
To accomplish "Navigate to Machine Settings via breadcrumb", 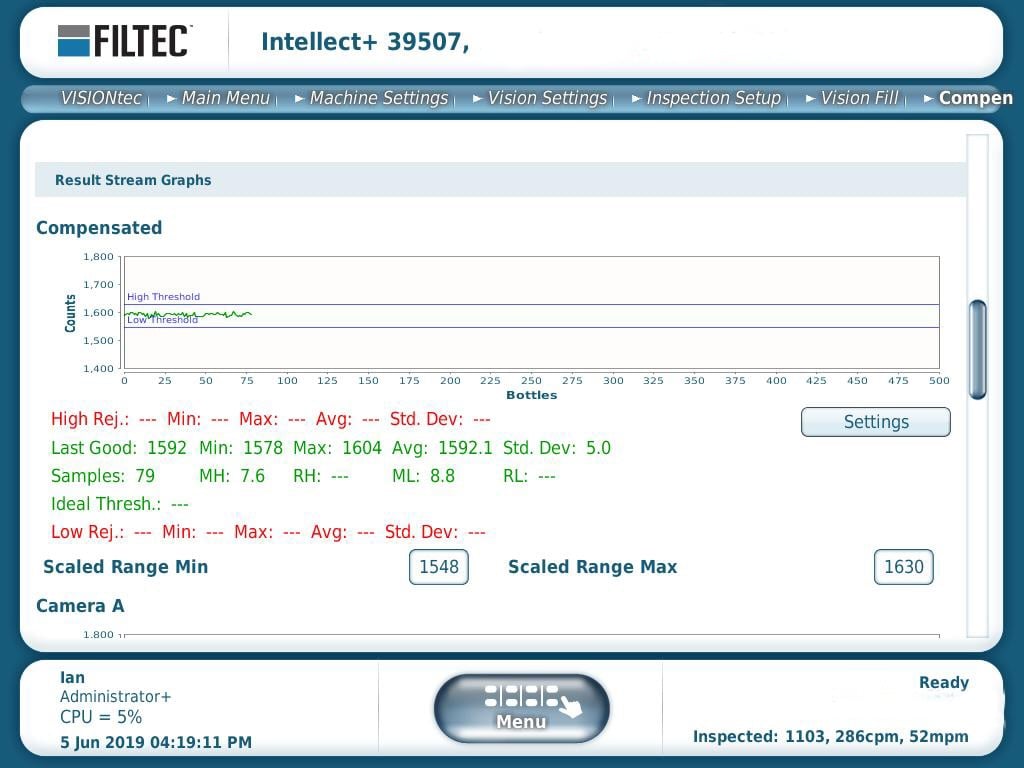I will coord(379,98).
